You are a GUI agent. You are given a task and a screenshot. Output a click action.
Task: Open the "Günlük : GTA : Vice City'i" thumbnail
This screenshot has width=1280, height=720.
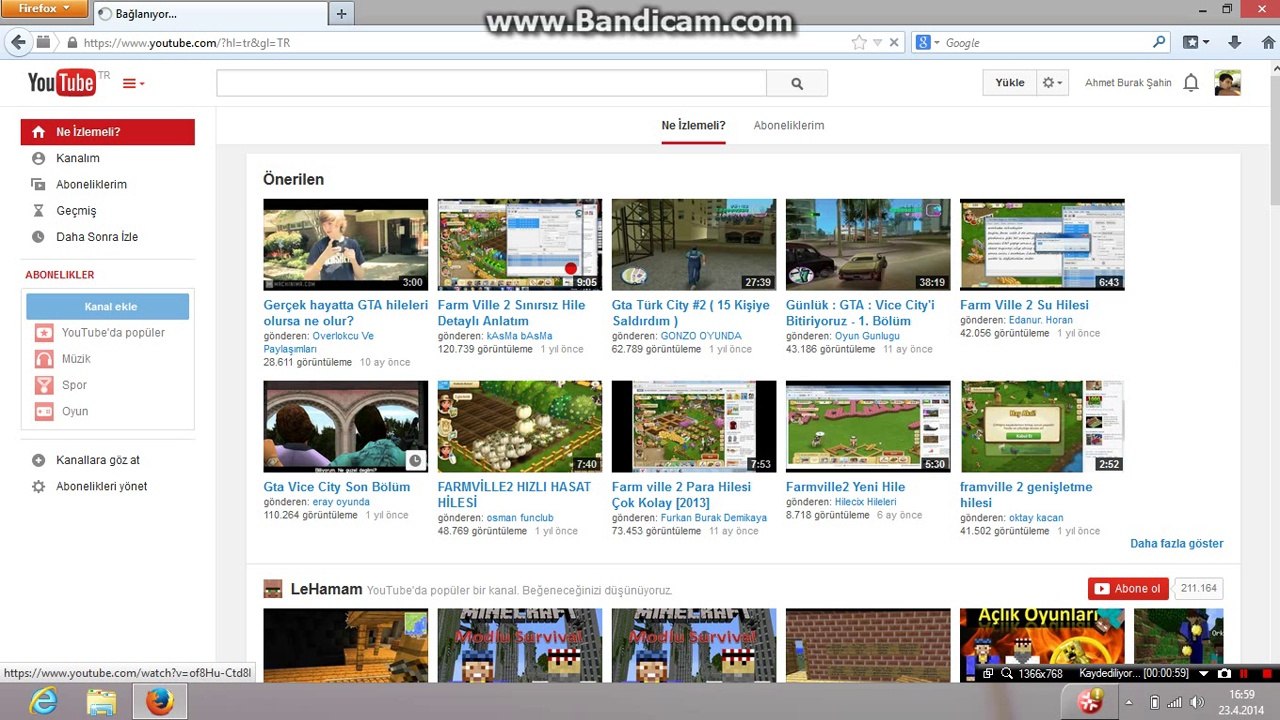(x=868, y=245)
